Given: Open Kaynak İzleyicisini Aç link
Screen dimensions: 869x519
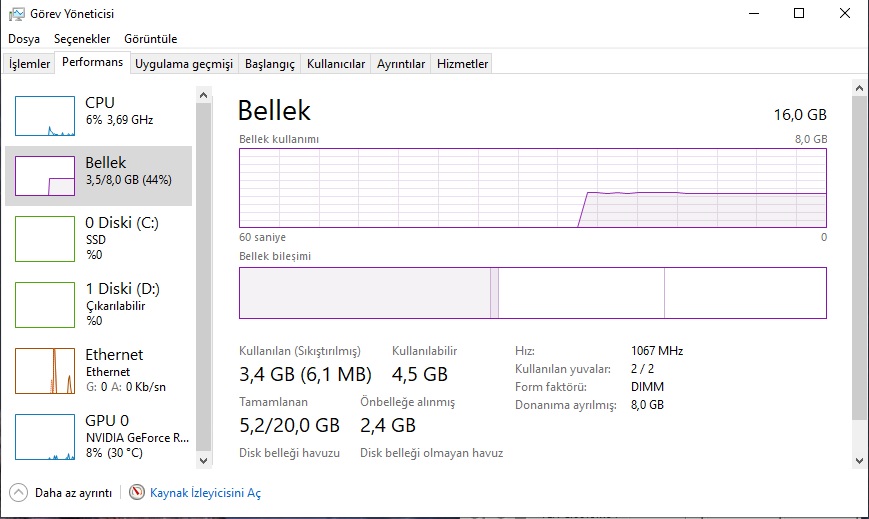Looking at the screenshot, I should (x=205, y=492).
